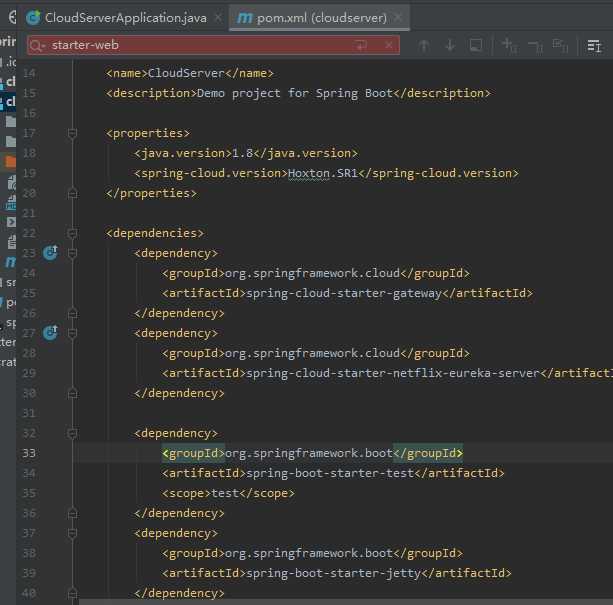Collapse fold marker at line 40
This screenshot has width=613, height=605.
click(x=72, y=593)
